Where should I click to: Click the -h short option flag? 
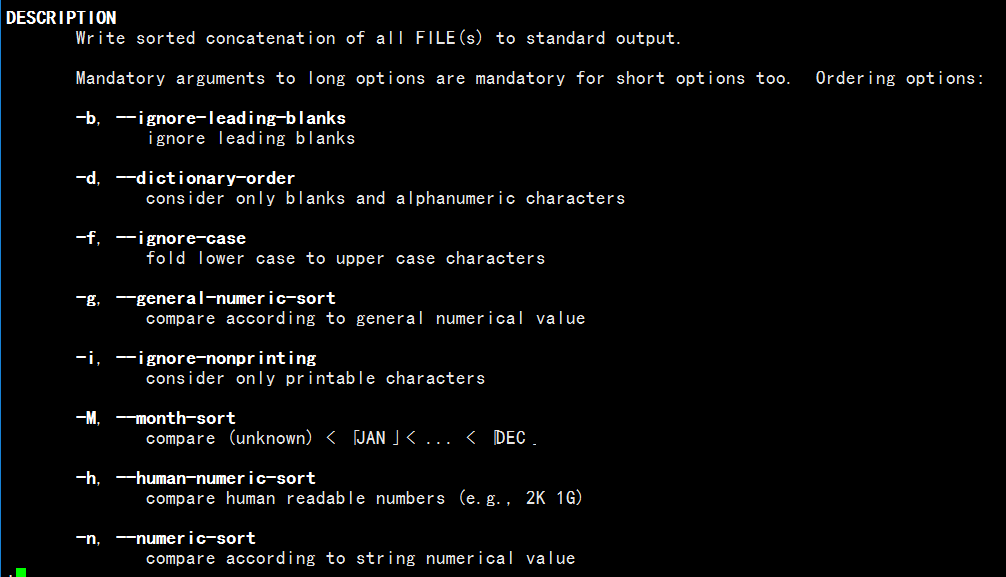coord(88,478)
